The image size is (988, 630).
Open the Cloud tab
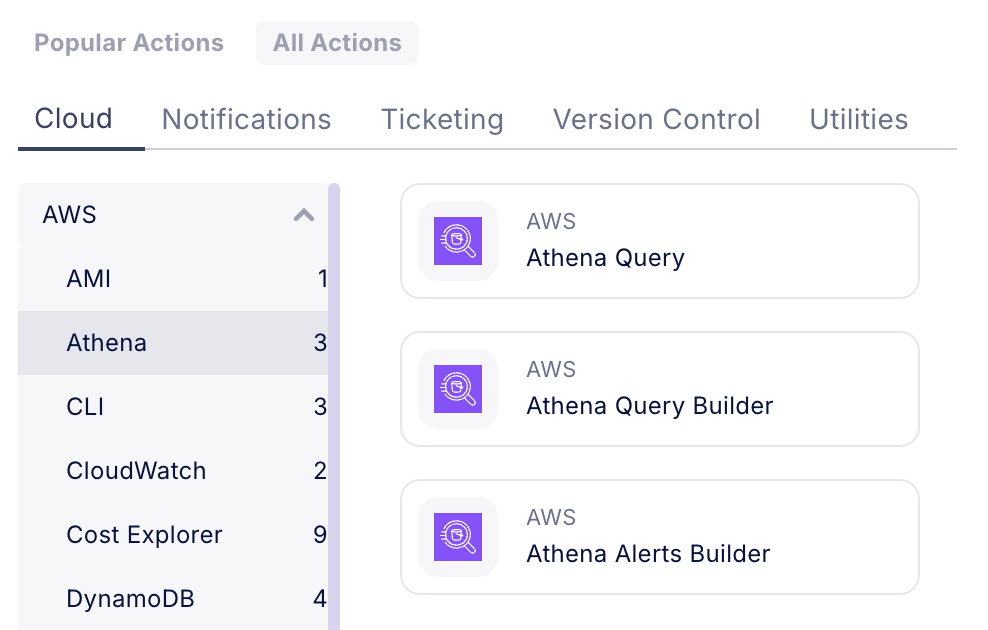pyautogui.click(x=74, y=119)
